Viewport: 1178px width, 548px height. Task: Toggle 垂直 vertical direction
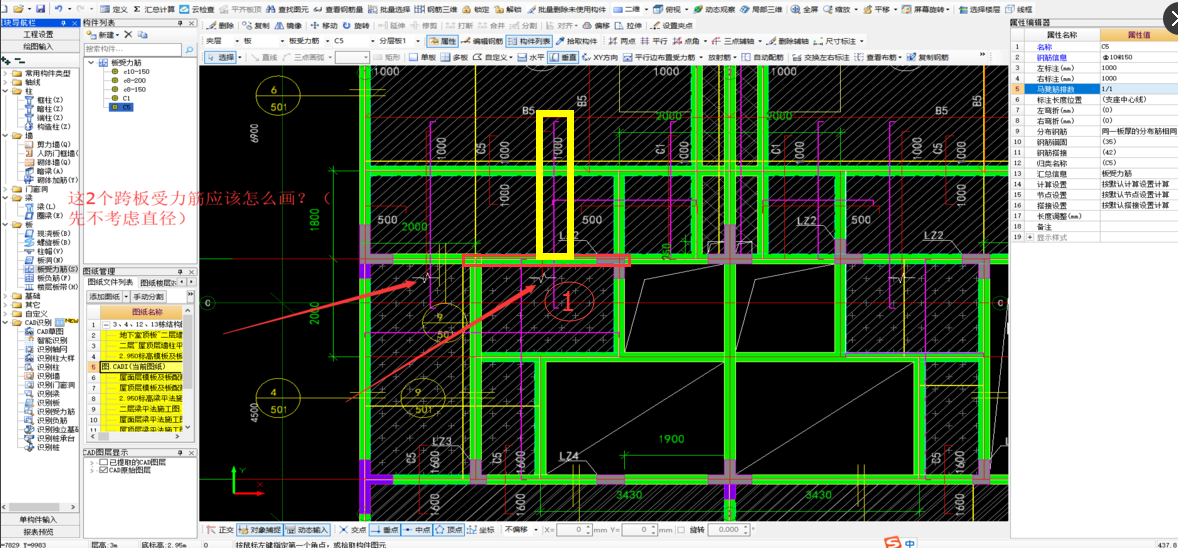(x=563, y=56)
